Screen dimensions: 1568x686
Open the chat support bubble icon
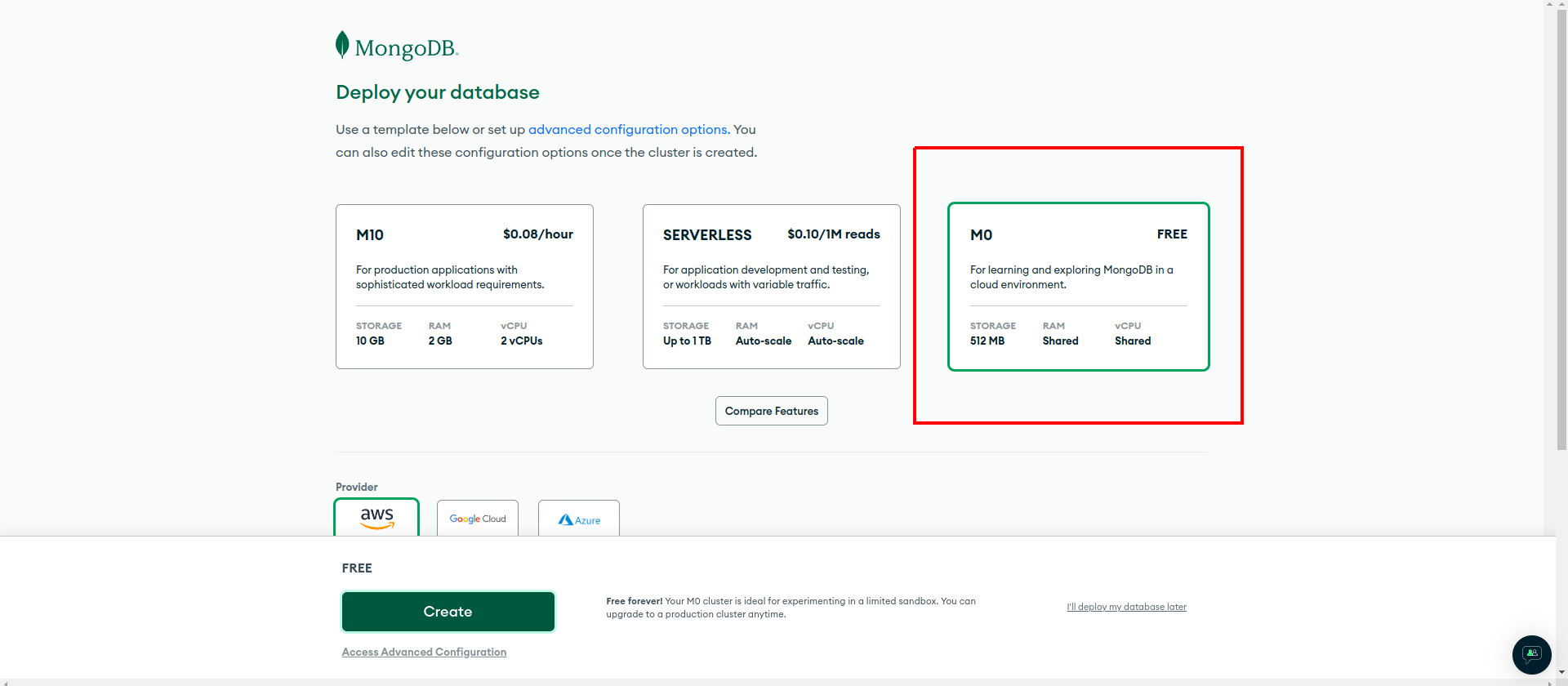[x=1531, y=654]
